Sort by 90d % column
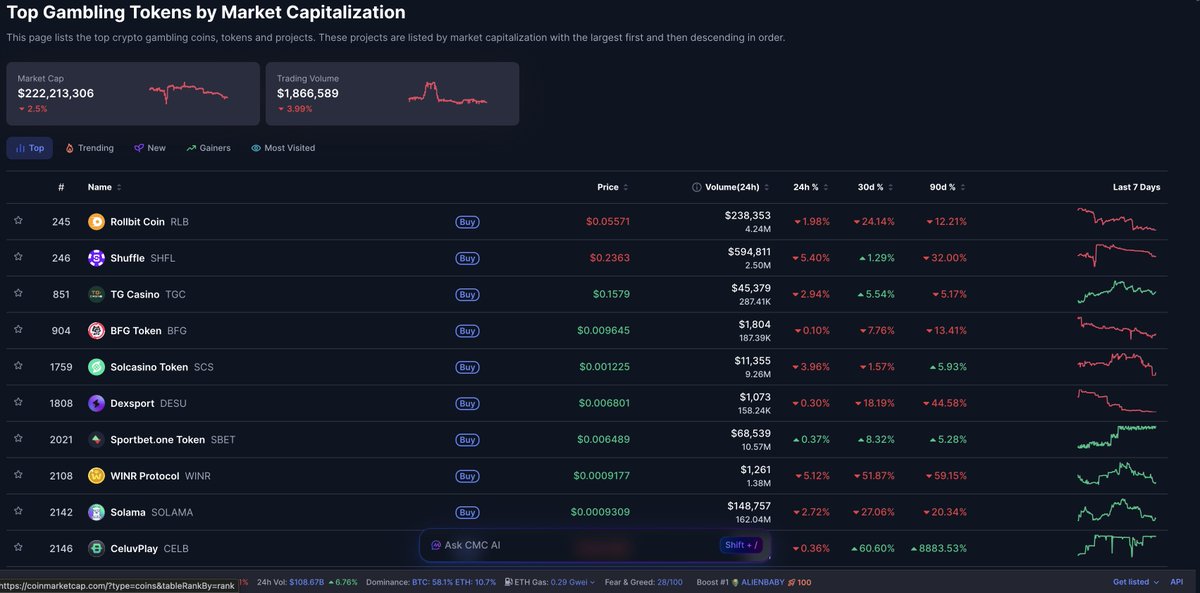Image resolution: width=1200 pixels, height=593 pixels. 947,187
